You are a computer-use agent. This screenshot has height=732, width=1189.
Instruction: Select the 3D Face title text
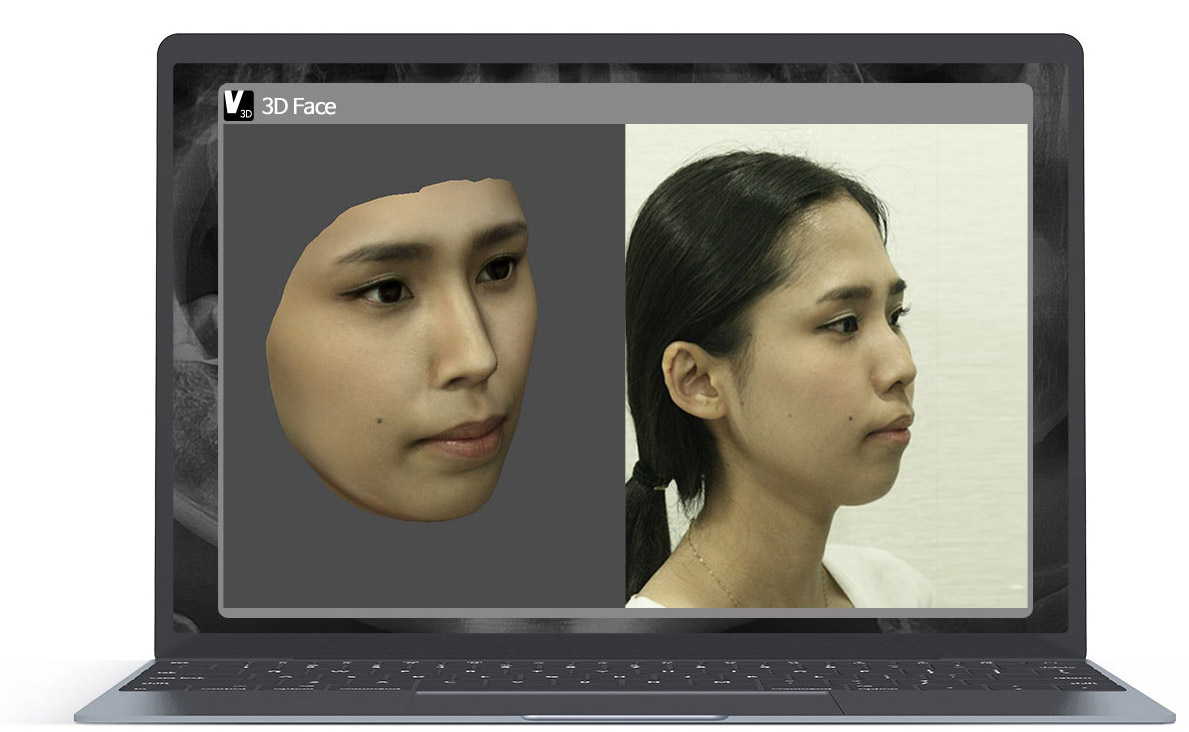click(x=299, y=106)
